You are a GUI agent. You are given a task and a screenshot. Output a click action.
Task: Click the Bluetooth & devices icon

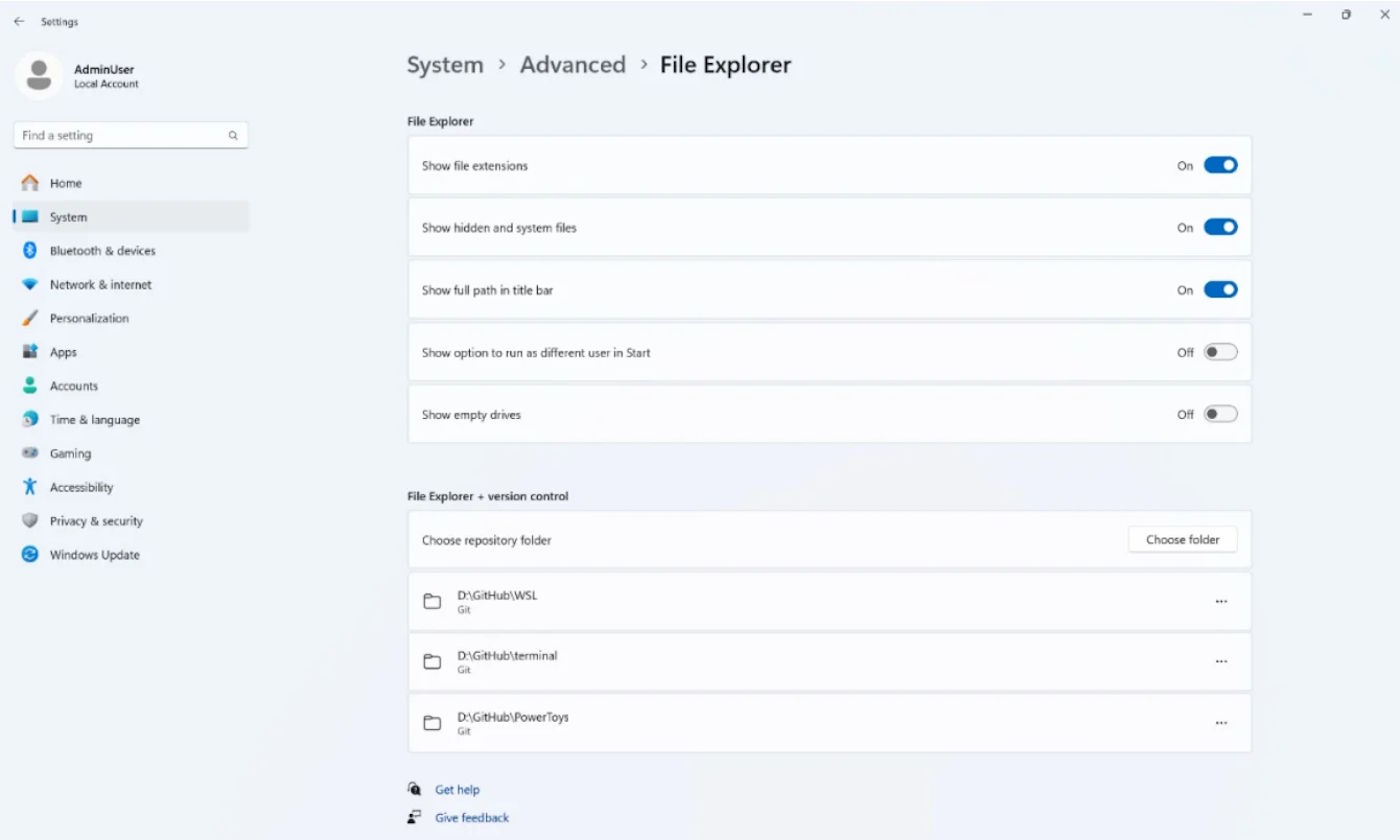(x=30, y=251)
